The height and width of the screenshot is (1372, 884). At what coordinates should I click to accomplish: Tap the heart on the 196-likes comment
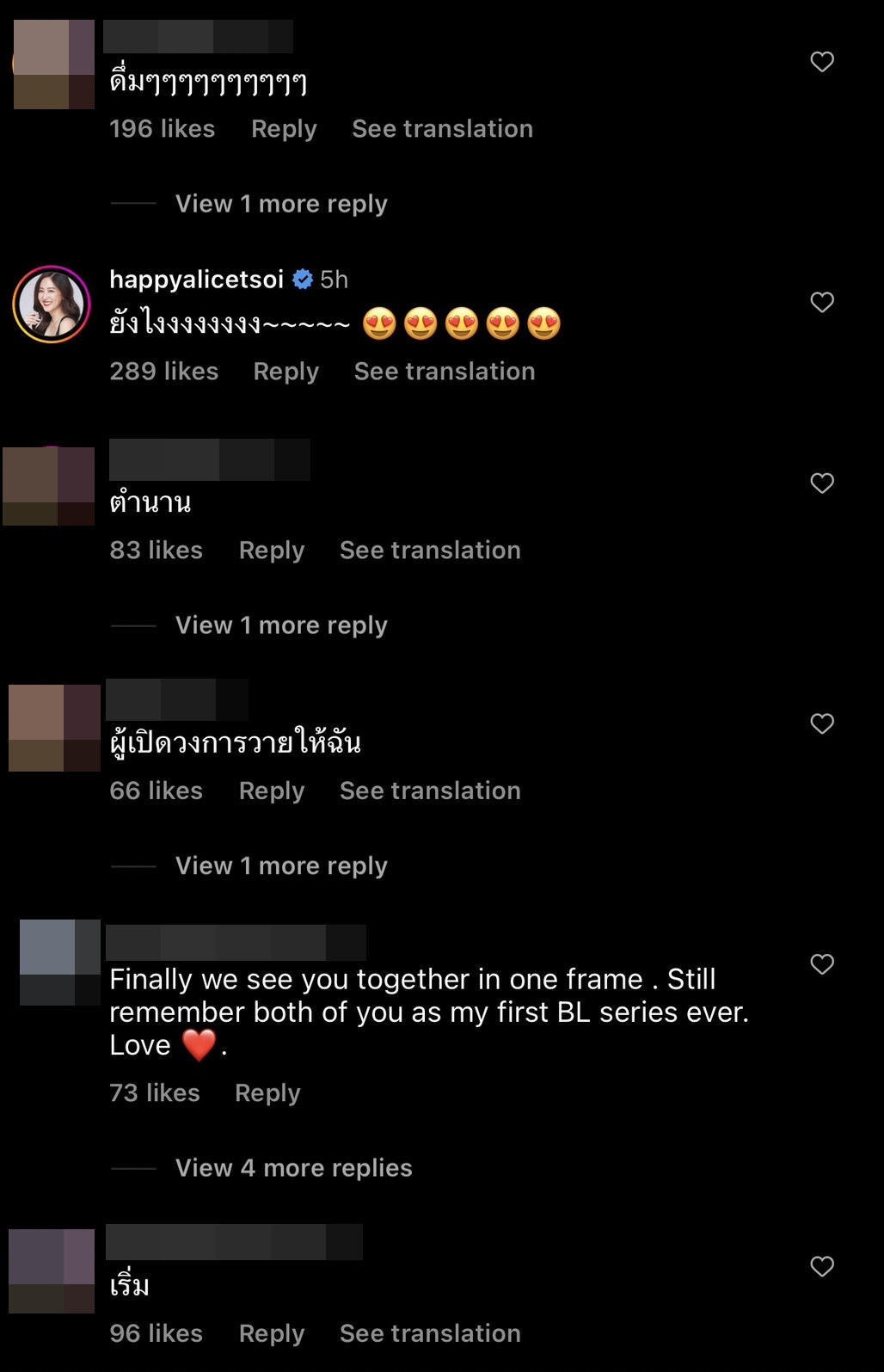point(822,62)
